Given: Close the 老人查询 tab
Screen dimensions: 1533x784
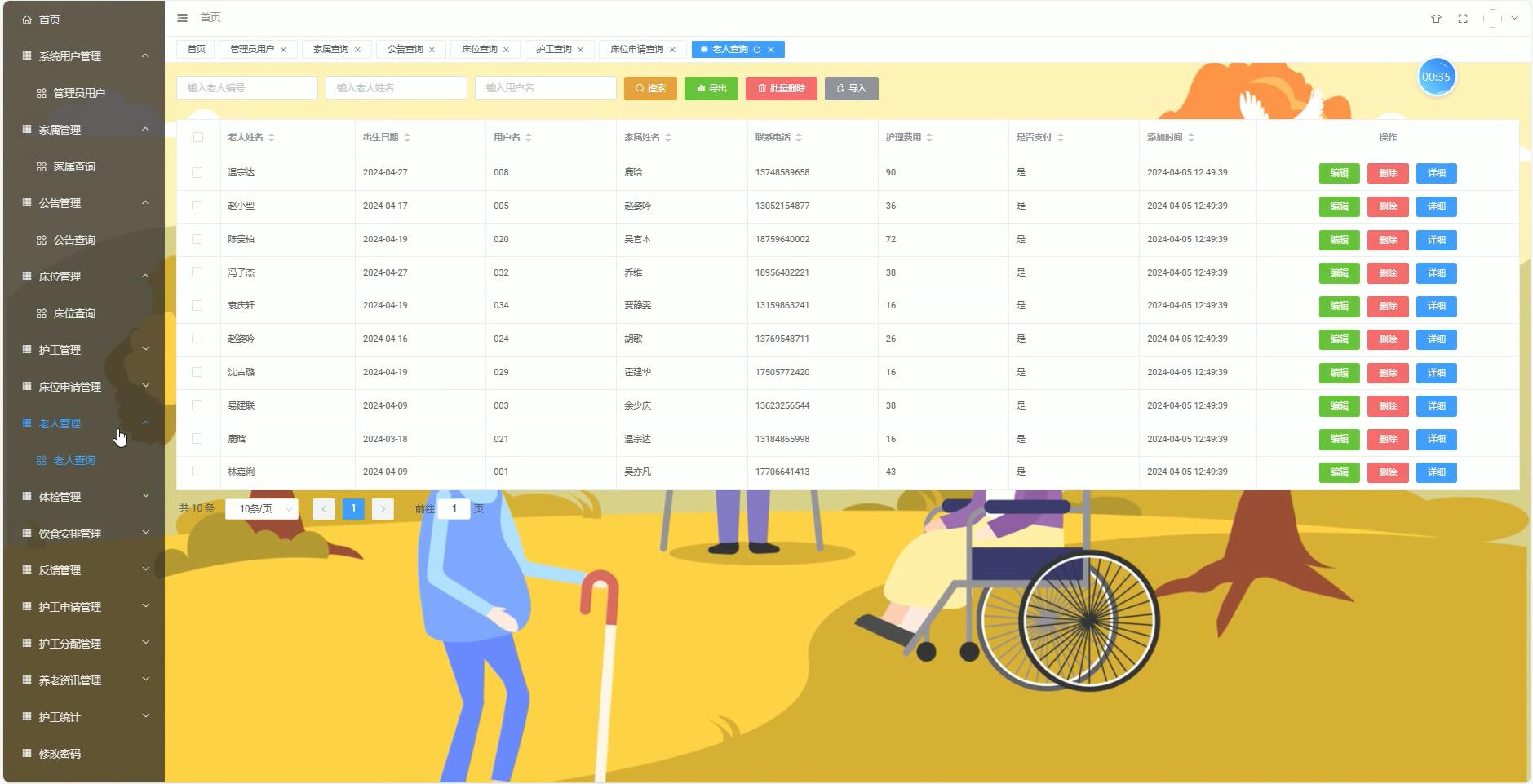Looking at the screenshot, I should click(771, 50).
